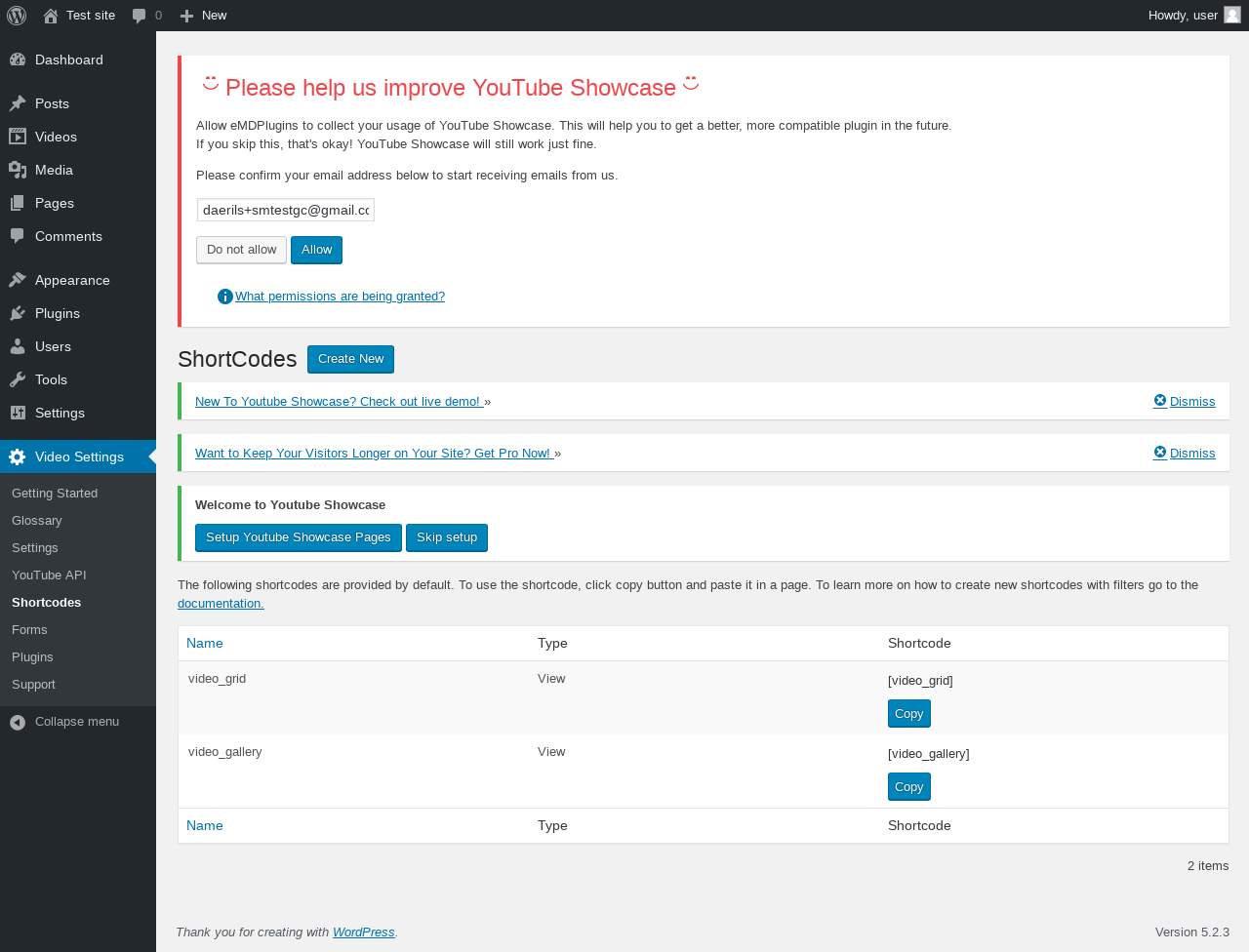
Task: Click the WordPress logo icon
Action: click(x=17, y=16)
